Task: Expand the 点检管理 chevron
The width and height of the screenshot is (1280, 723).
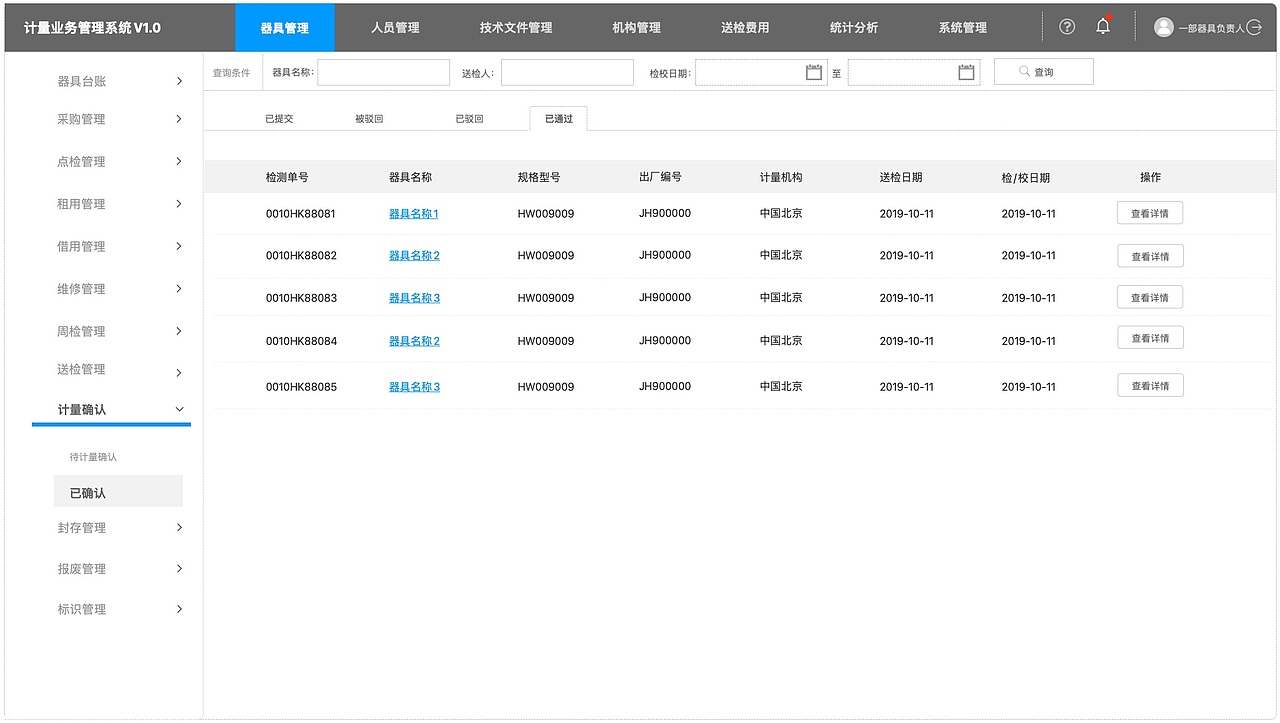Action: tap(179, 161)
